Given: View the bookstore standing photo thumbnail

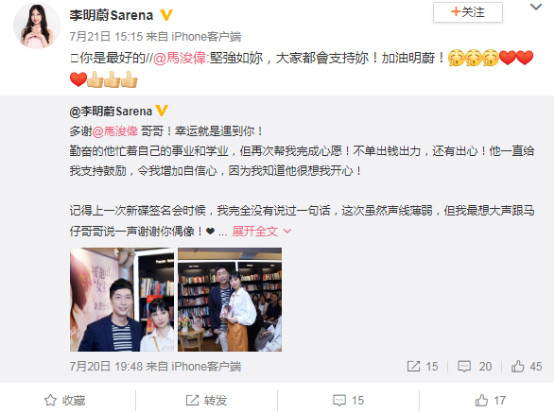Looking at the screenshot, I should click(x=230, y=300).
